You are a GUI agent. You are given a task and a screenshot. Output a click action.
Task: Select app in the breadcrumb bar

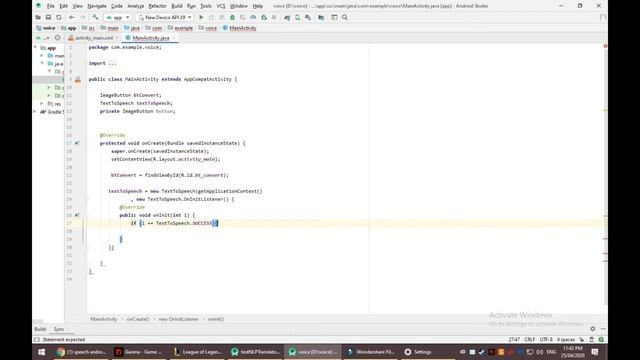(69, 28)
